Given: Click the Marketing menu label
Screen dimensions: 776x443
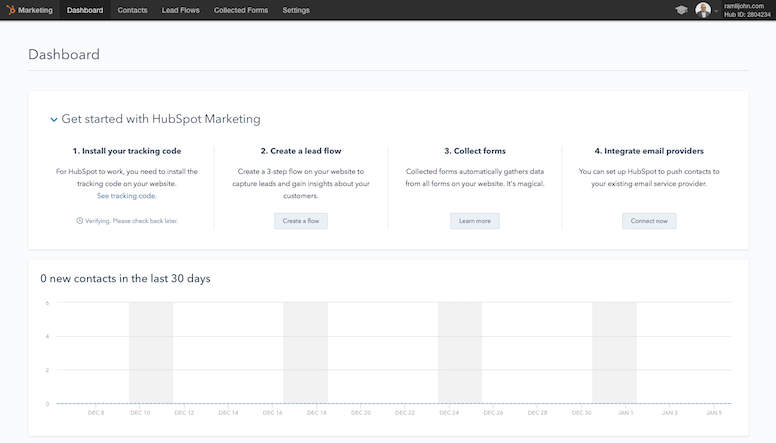Looking at the screenshot, I should 35,10.
